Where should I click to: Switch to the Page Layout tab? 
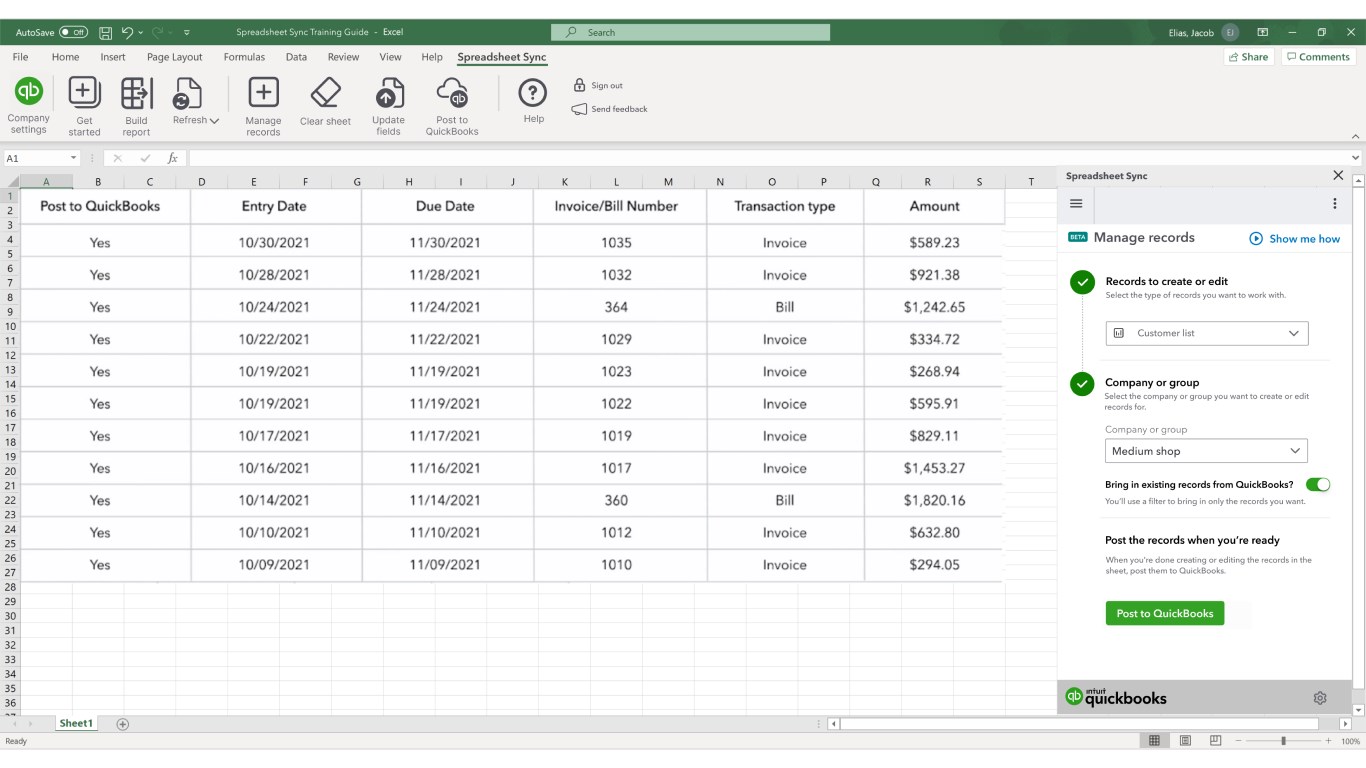click(x=174, y=57)
